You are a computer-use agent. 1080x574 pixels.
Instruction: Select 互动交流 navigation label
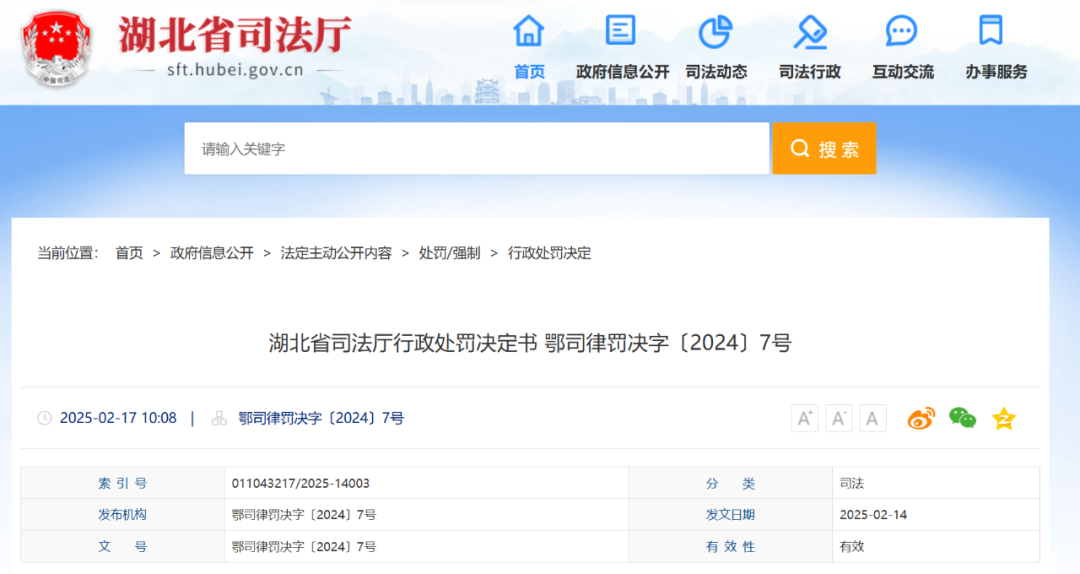[x=903, y=72]
